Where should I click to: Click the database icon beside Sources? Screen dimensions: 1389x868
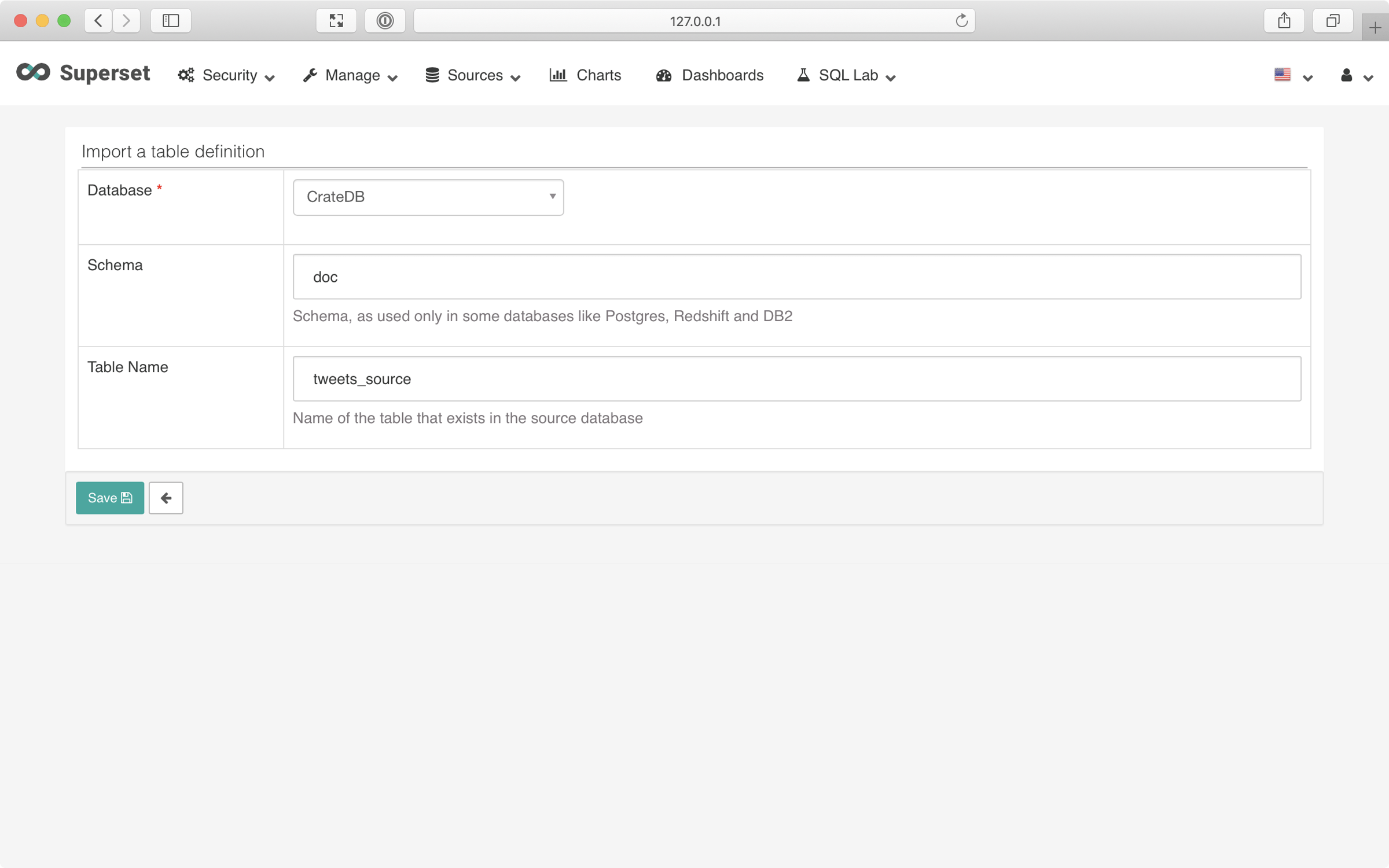(x=431, y=75)
